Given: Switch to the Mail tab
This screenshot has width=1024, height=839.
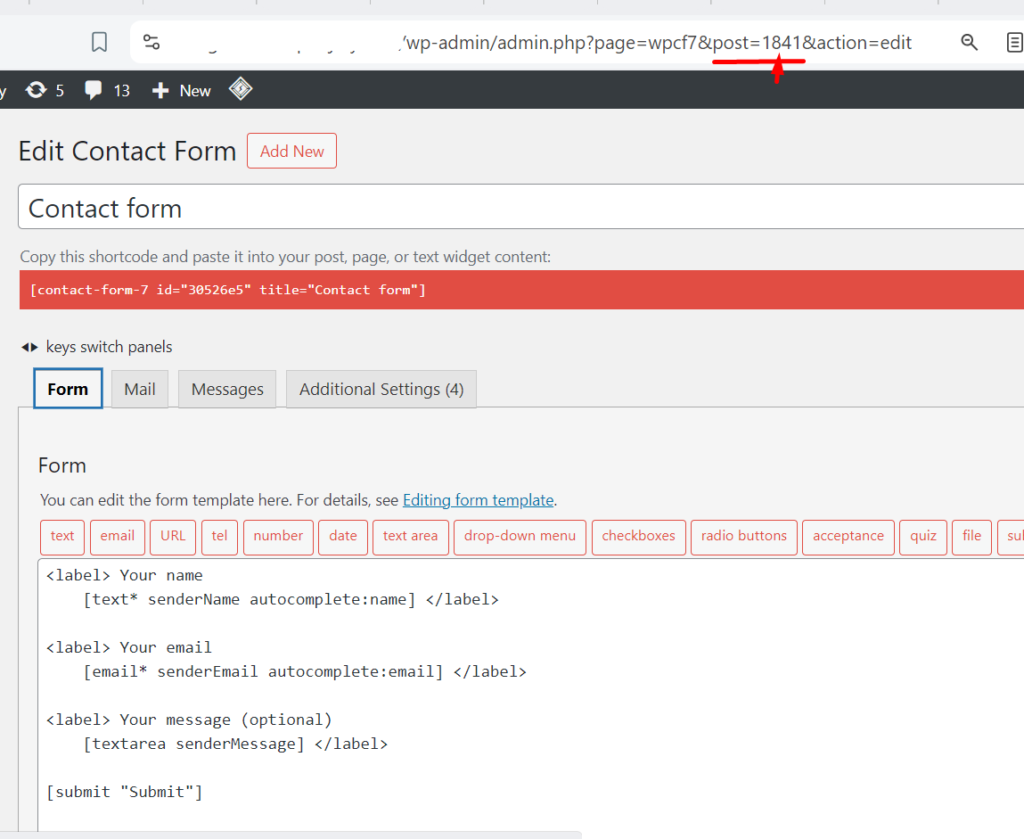Looking at the screenshot, I should pyautogui.click(x=140, y=389).
